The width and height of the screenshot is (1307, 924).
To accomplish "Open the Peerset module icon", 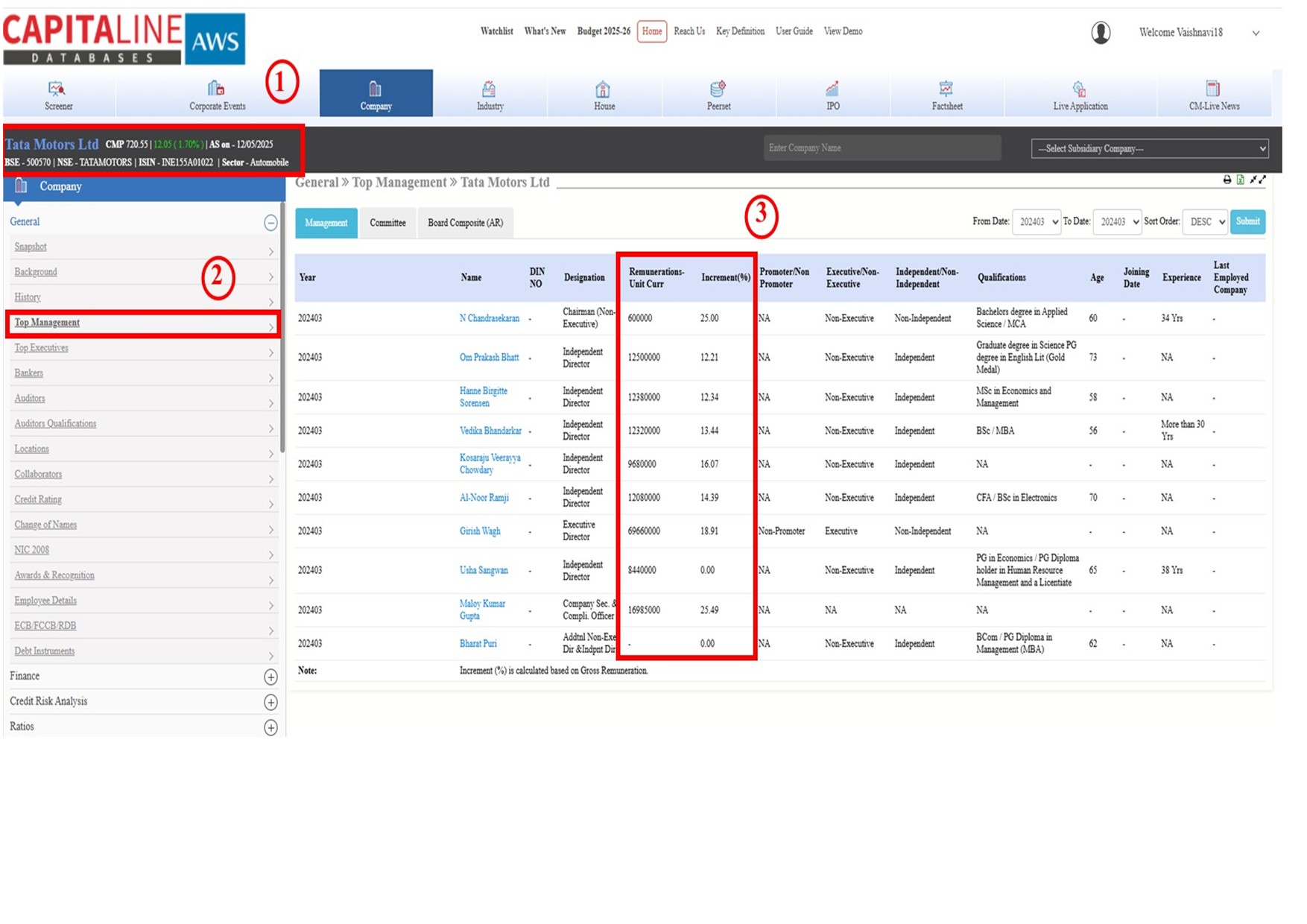I will coord(718,89).
